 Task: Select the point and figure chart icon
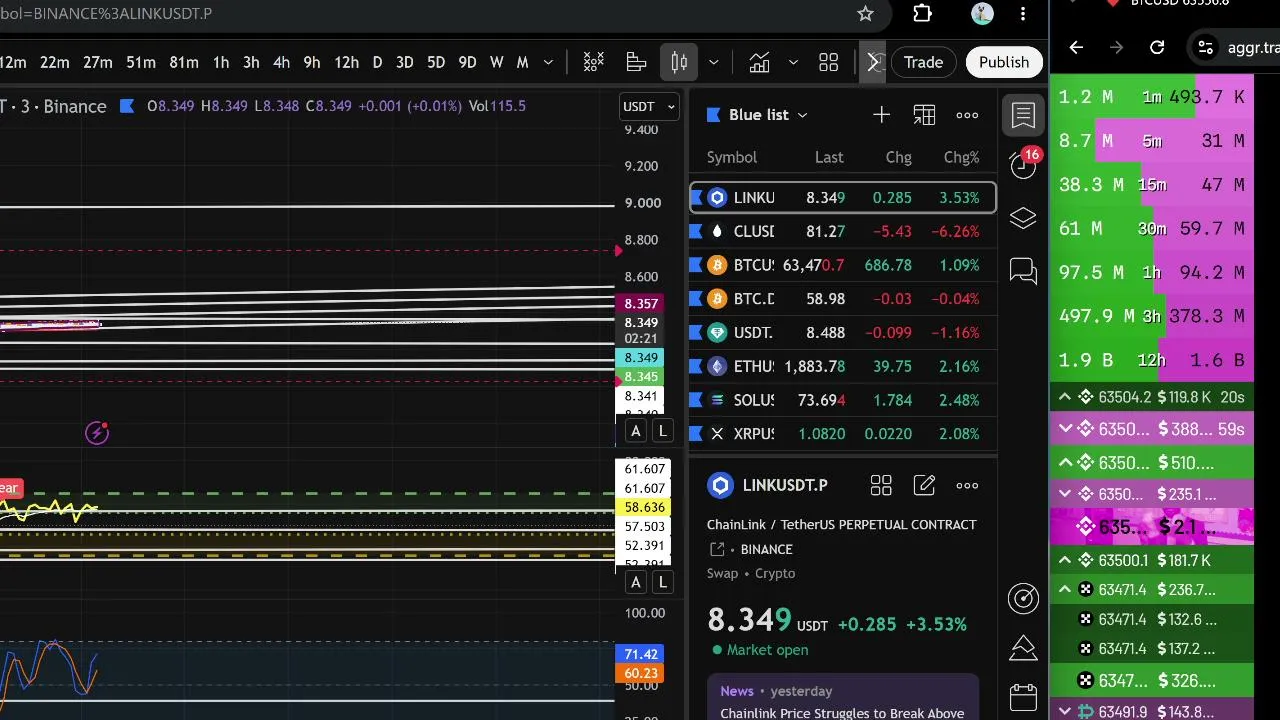tap(594, 62)
